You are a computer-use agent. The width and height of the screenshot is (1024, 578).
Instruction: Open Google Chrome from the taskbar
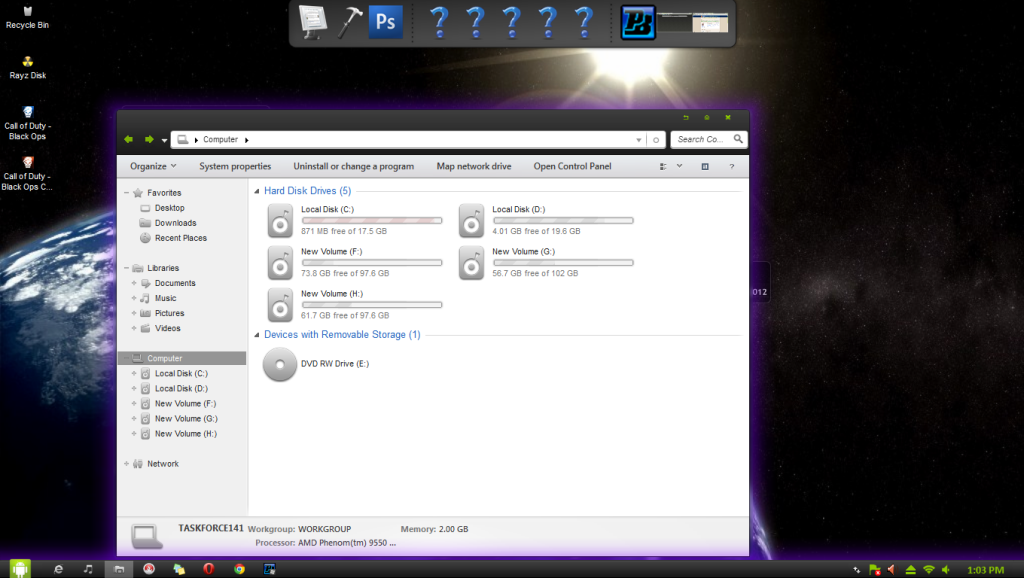(x=239, y=568)
